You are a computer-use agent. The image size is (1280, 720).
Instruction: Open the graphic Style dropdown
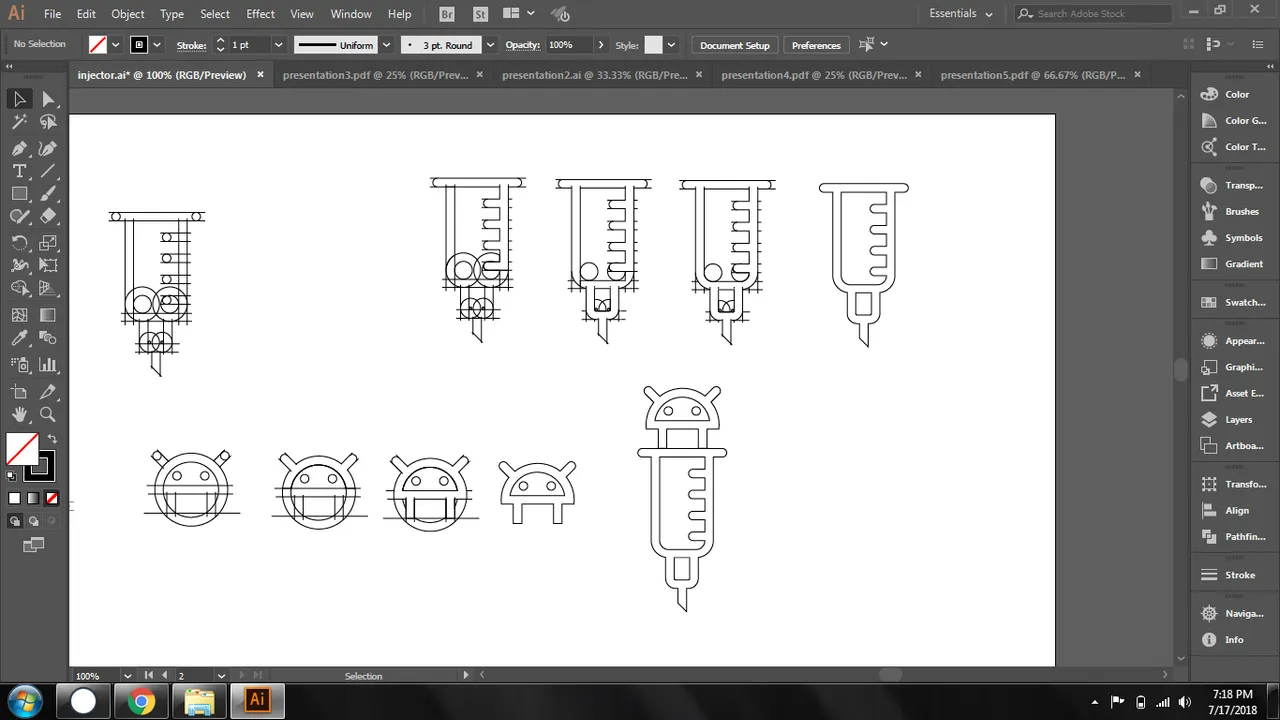(671, 45)
